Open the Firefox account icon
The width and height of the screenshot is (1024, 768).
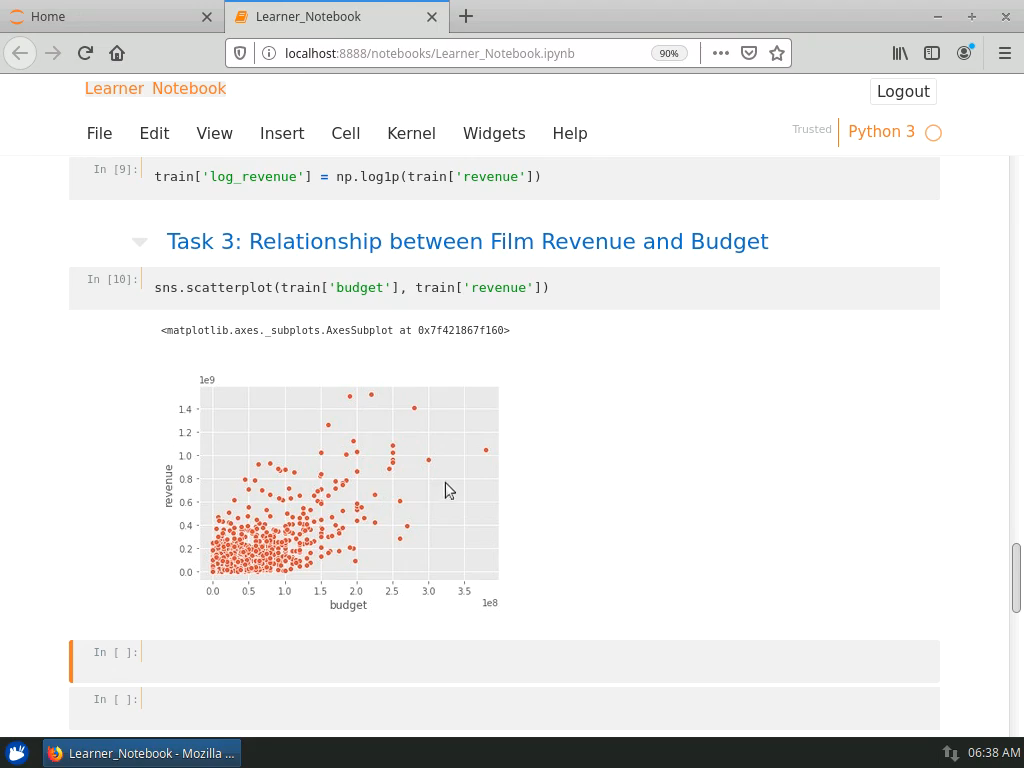964,53
